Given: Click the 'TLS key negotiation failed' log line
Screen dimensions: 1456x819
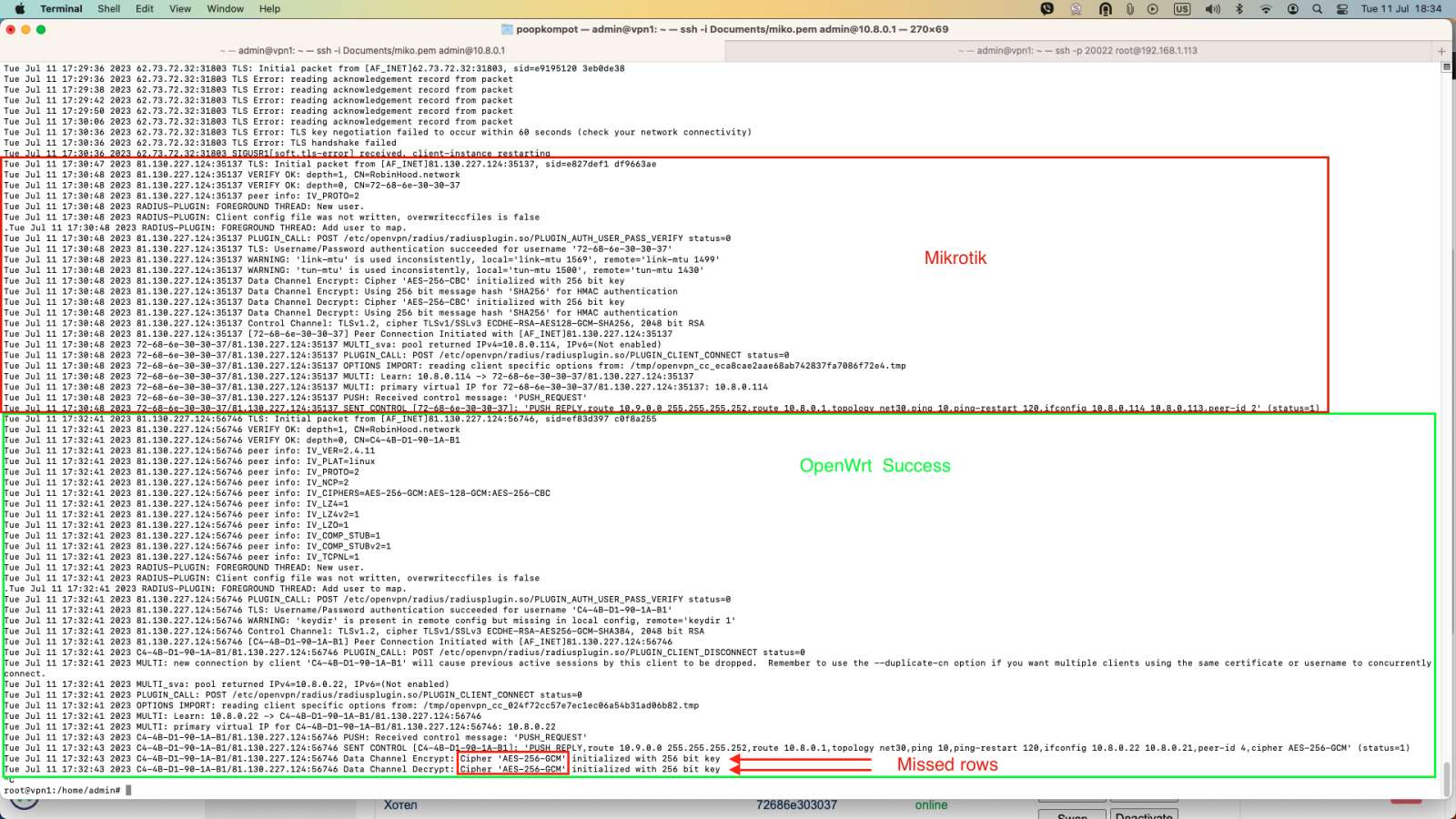Looking at the screenshot, I should click(378, 132).
